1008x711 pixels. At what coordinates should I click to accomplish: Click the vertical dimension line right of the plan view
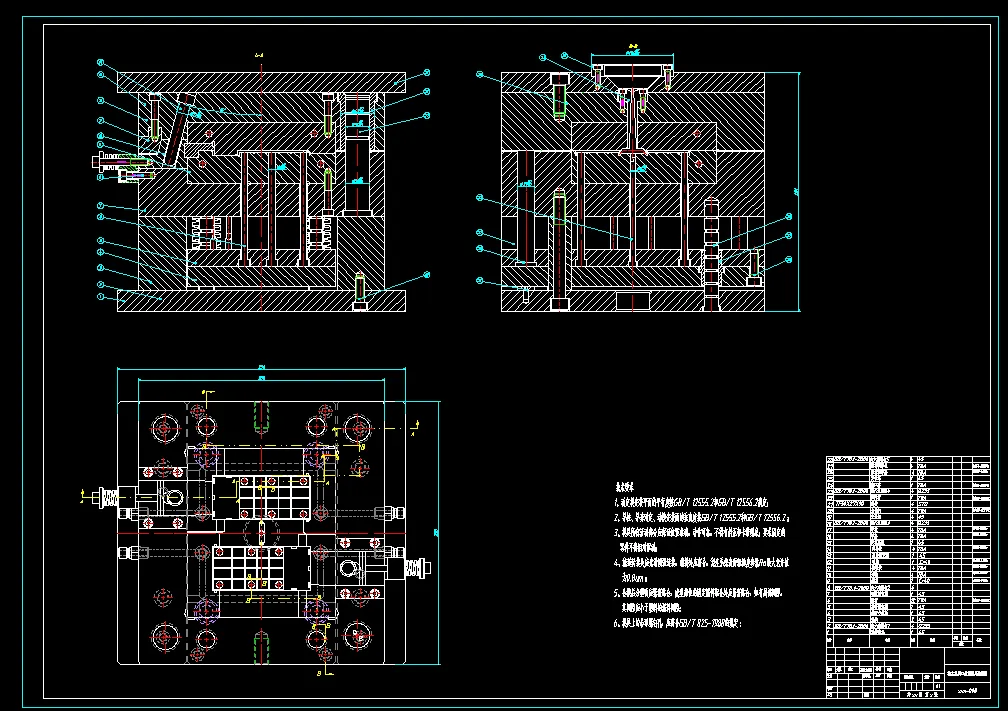(x=438, y=532)
